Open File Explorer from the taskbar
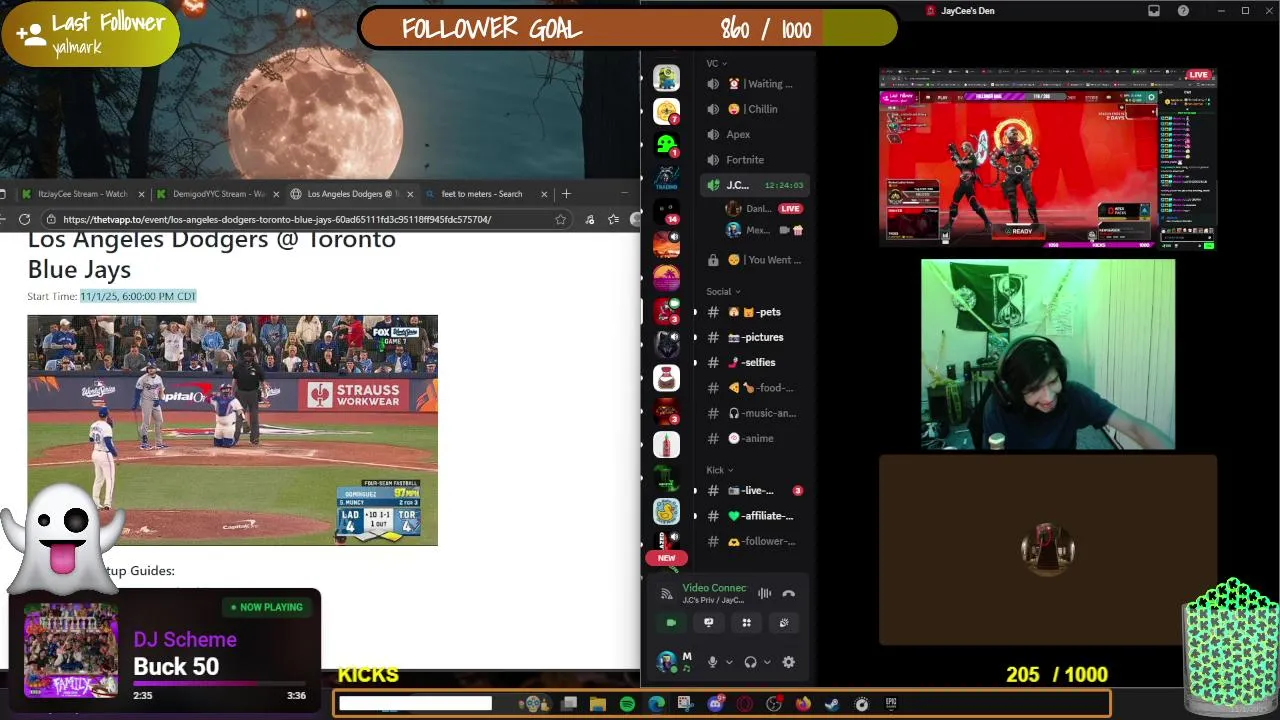Screen dimensions: 1280x720 tap(597, 704)
